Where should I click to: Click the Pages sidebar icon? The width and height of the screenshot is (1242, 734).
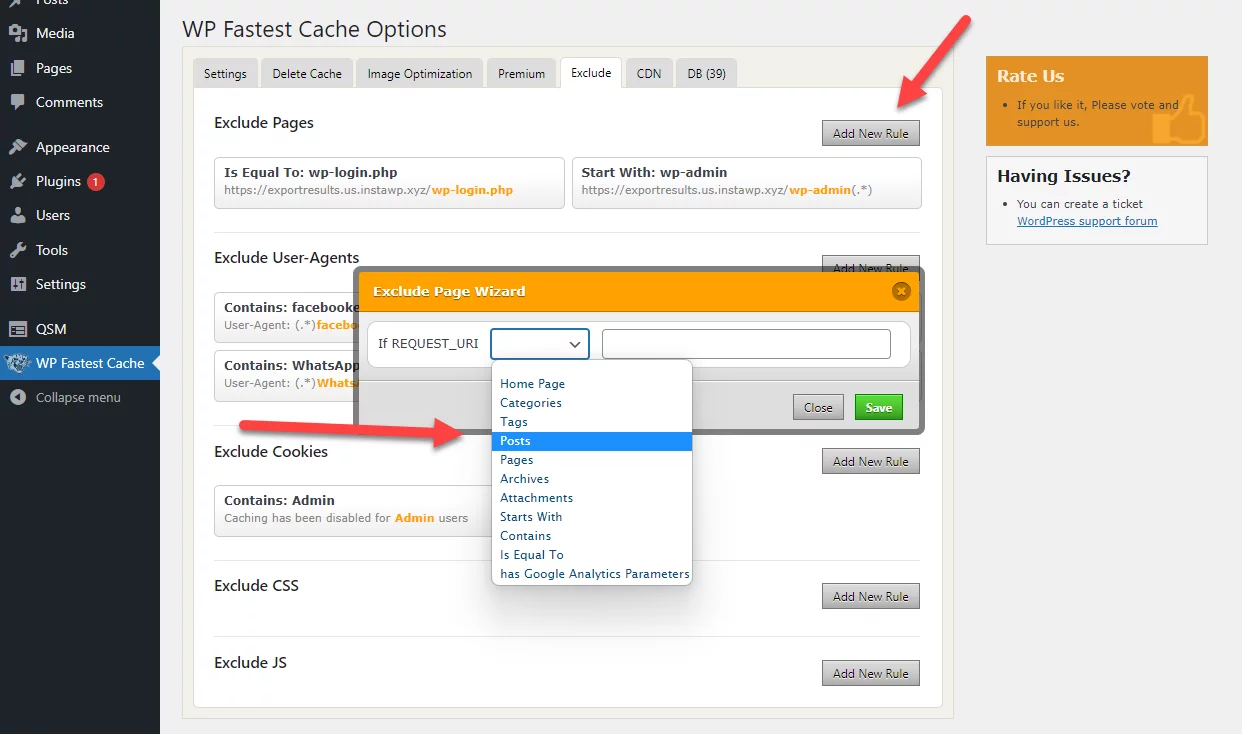18,68
